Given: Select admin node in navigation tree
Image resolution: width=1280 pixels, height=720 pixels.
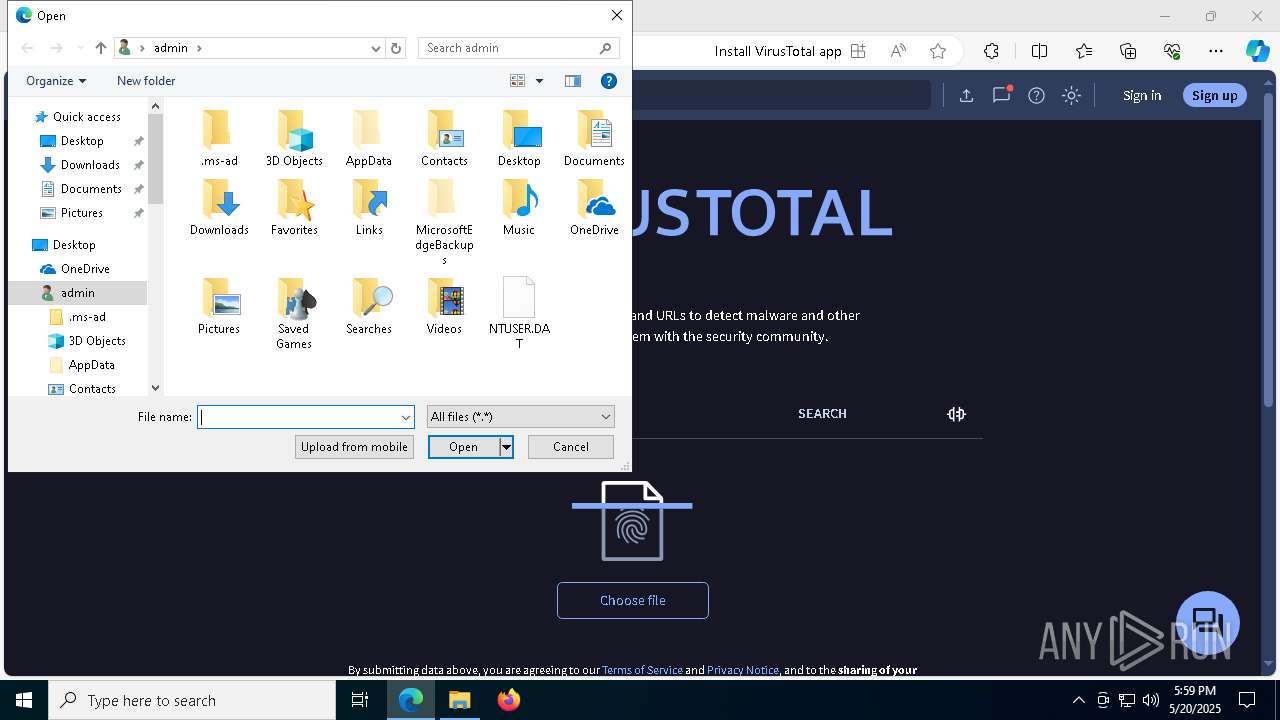Looking at the screenshot, I should click(77, 293).
